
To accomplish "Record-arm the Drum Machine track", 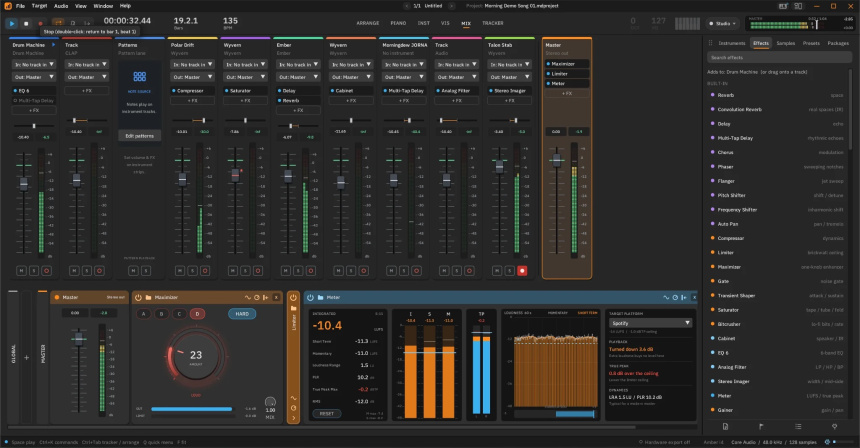I will point(47,271).
